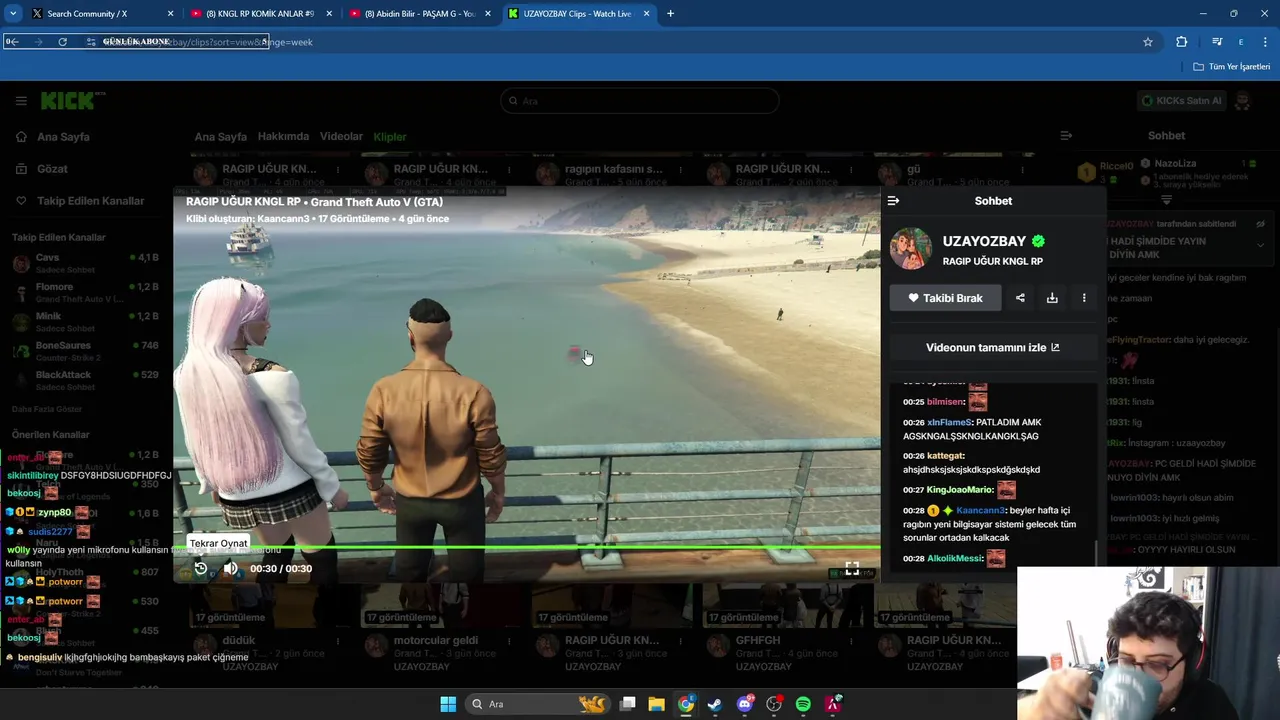This screenshot has width=1280, height=720.
Task: Open File Explorer from taskbar
Action: point(656,704)
